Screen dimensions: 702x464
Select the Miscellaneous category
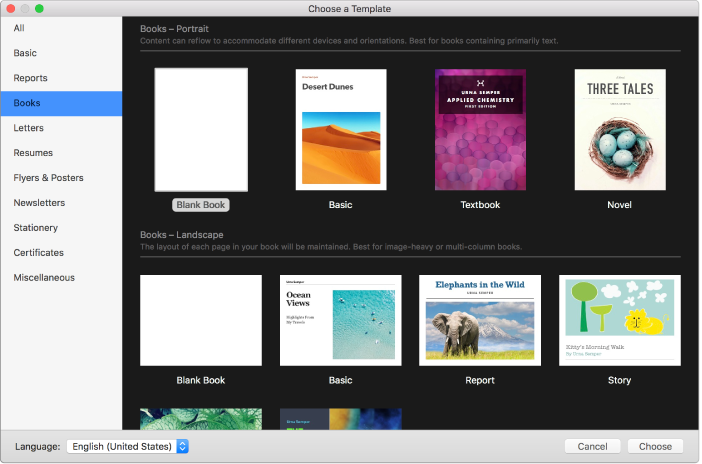61,278
